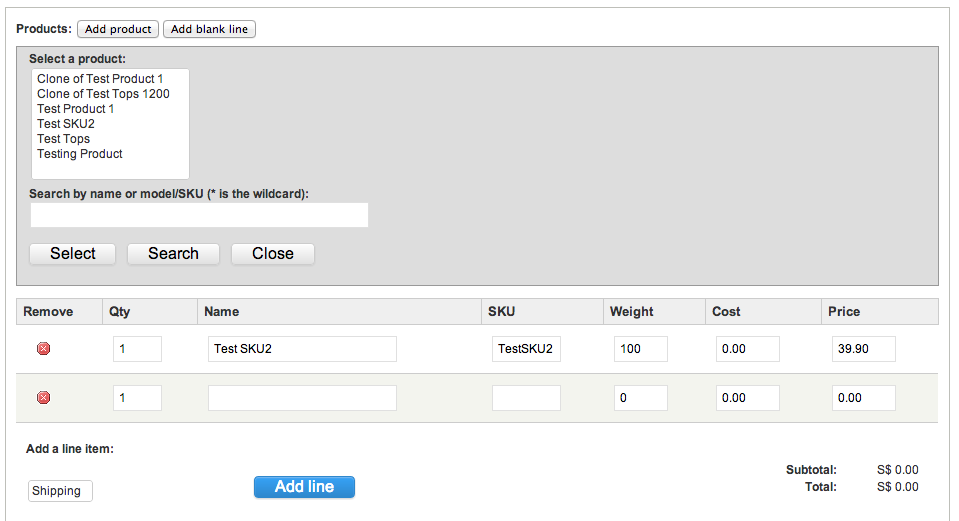Click the SKU field containing TestSKU2
The image size is (959, 521).
(526, 349)
